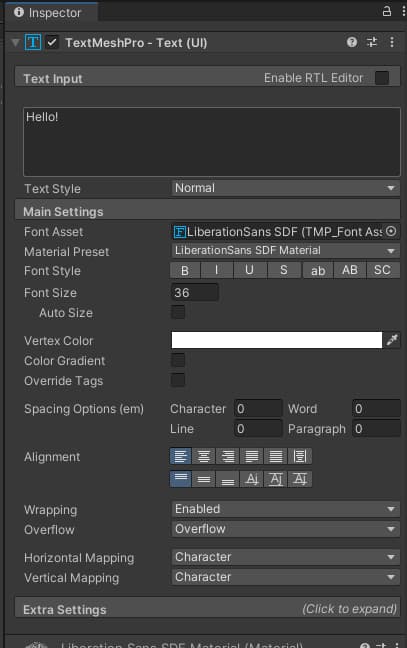This screenshot has height=648, width=407.
Task: Collapse the Text Input section header
Action: [207, 77]
